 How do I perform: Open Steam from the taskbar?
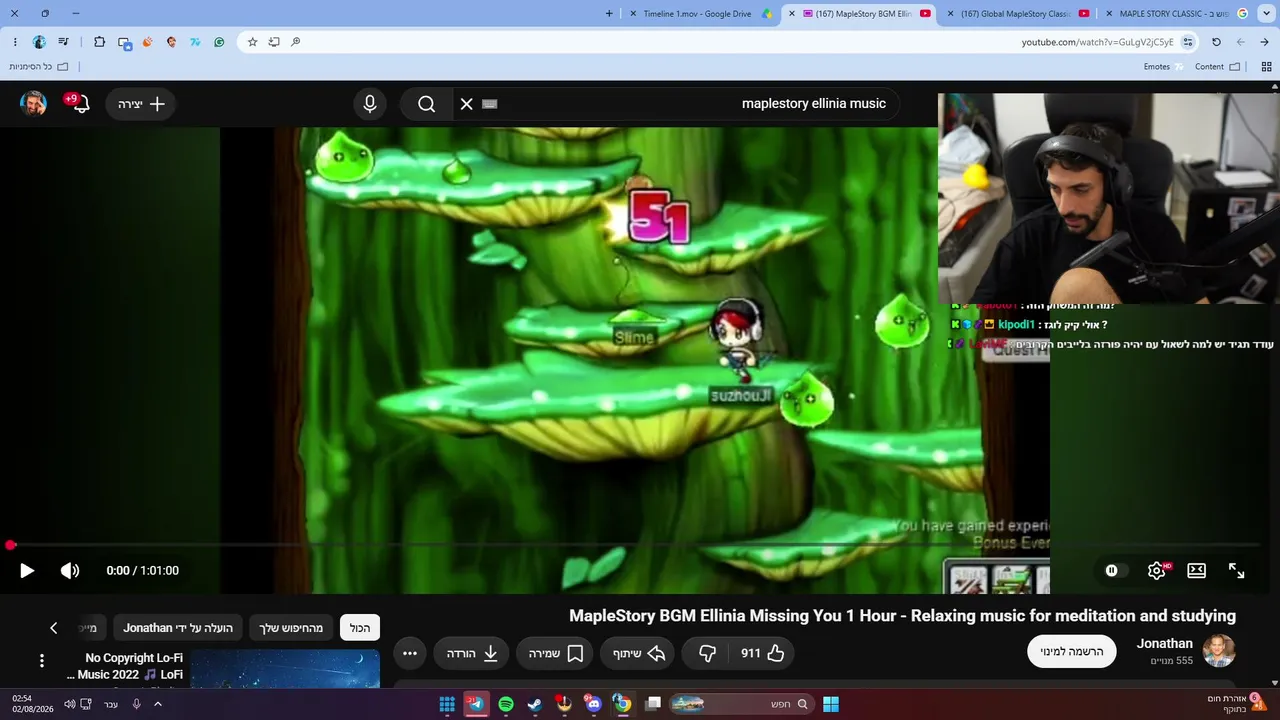point(535,704)
